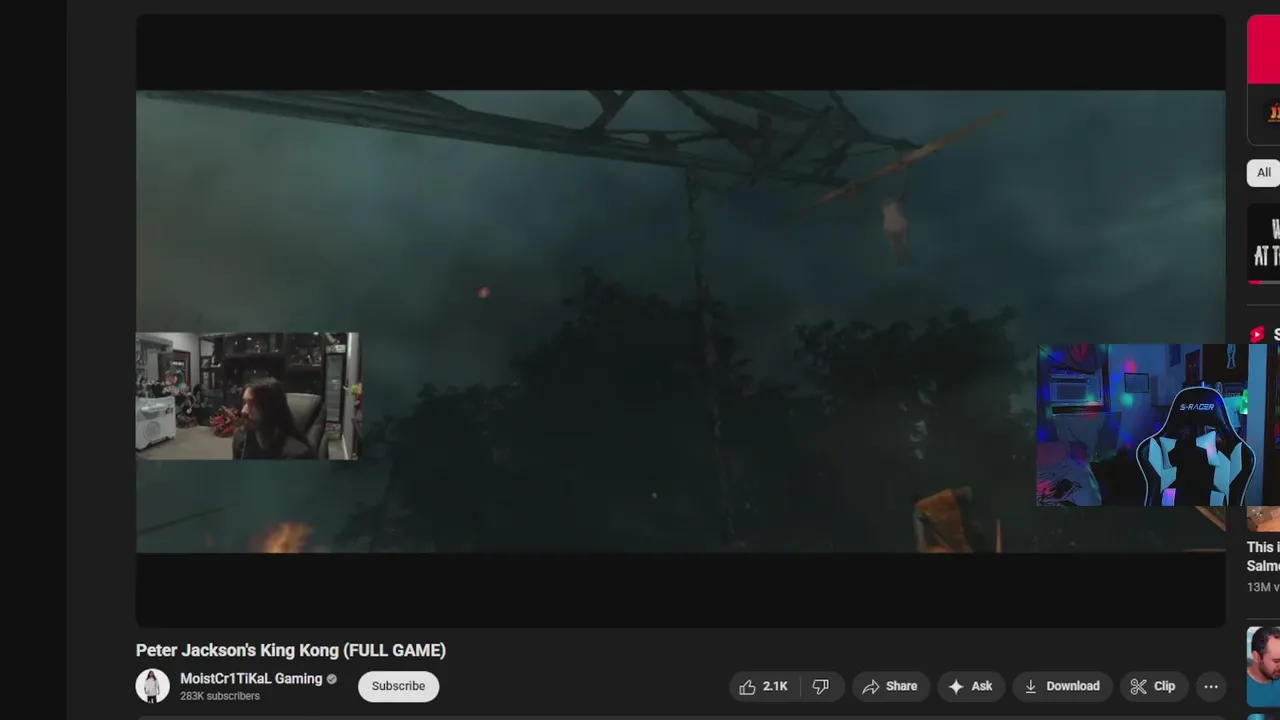The height and width of the screenshot is (720, 1280).
Task: Open the recommended Salmon video thumbnail
Action: click(x=1264, y=518)
